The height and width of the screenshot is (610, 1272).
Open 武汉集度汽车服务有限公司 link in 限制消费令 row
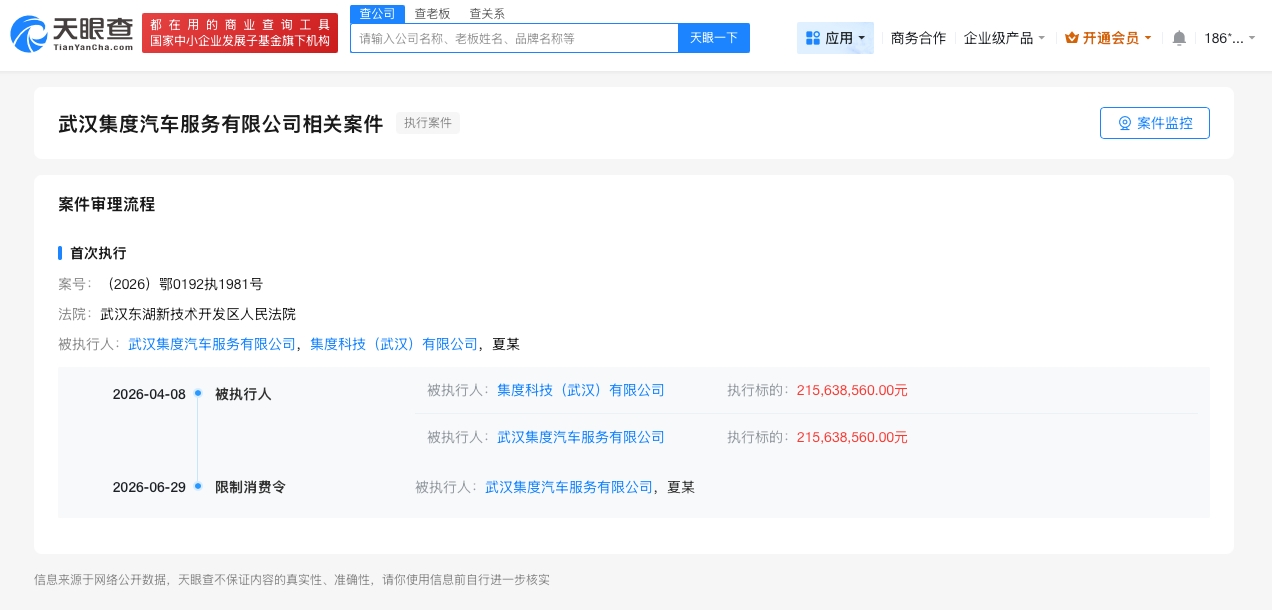569,487
